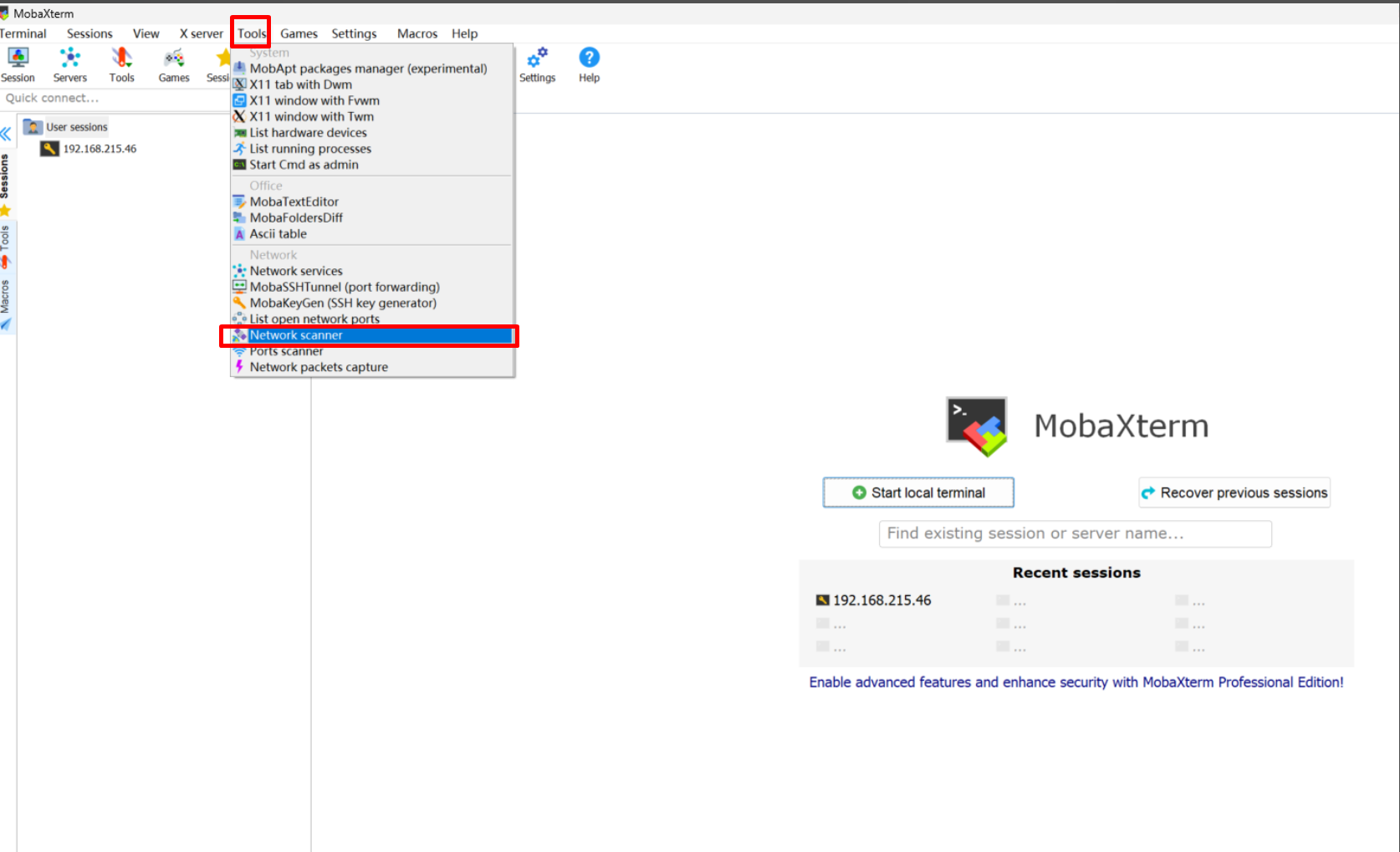Open the Macros menu
The image size is (1400, 852).
(417, 33)
